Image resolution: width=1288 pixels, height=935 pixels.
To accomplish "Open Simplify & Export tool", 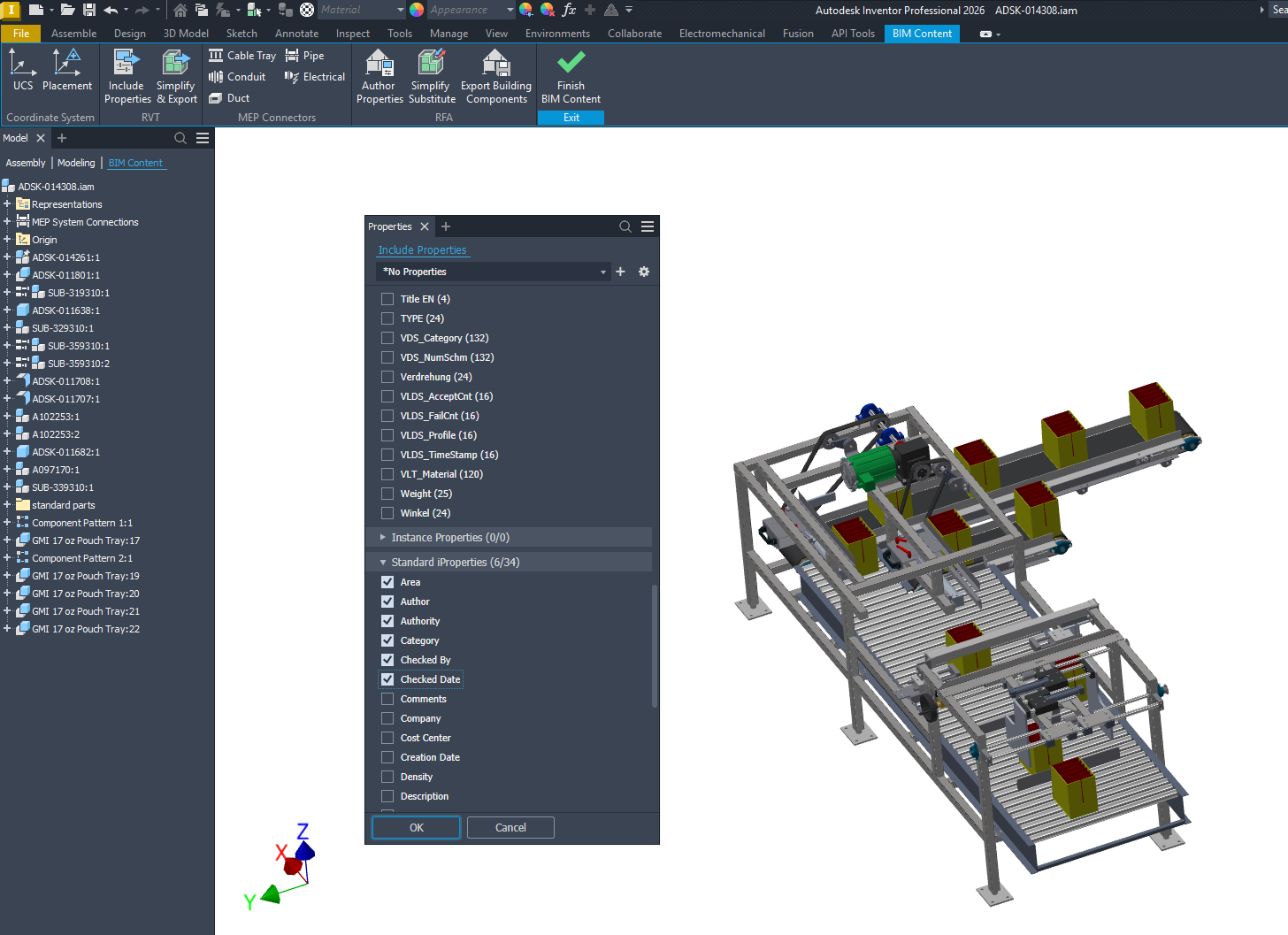I will 176,76.
